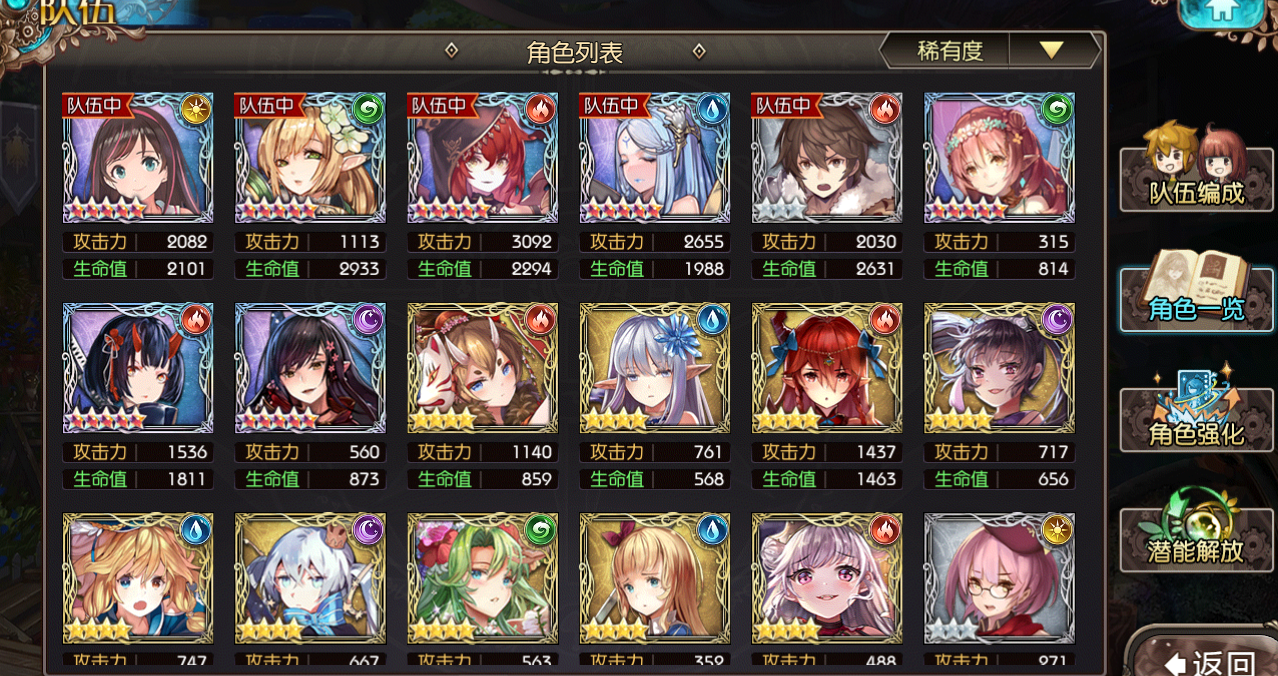Click wind element icon on 315 attack character
Viewport: 1278px width, 676px height.
pos(1056,109)
